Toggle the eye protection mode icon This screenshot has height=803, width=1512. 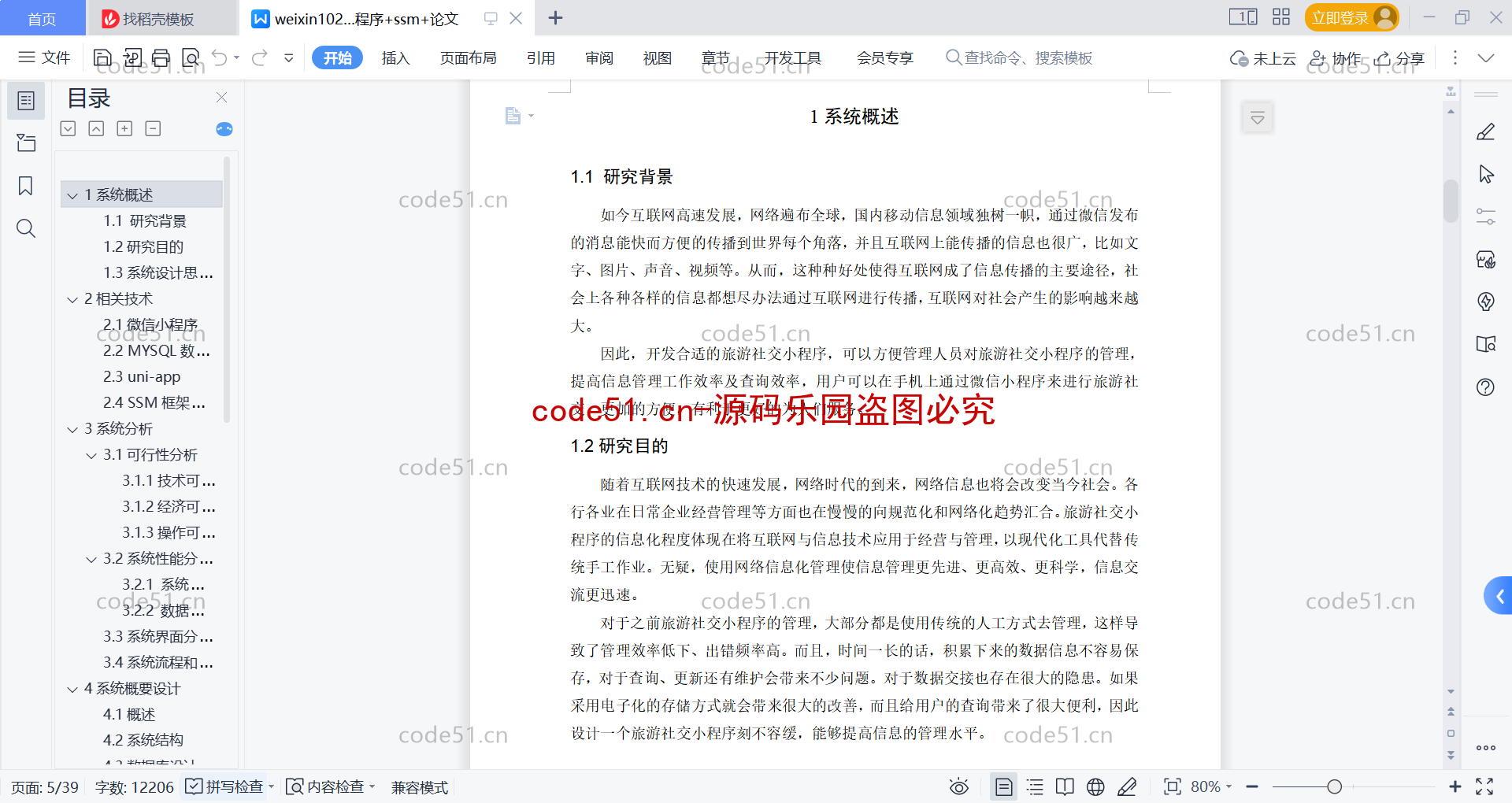coord(958,786)
